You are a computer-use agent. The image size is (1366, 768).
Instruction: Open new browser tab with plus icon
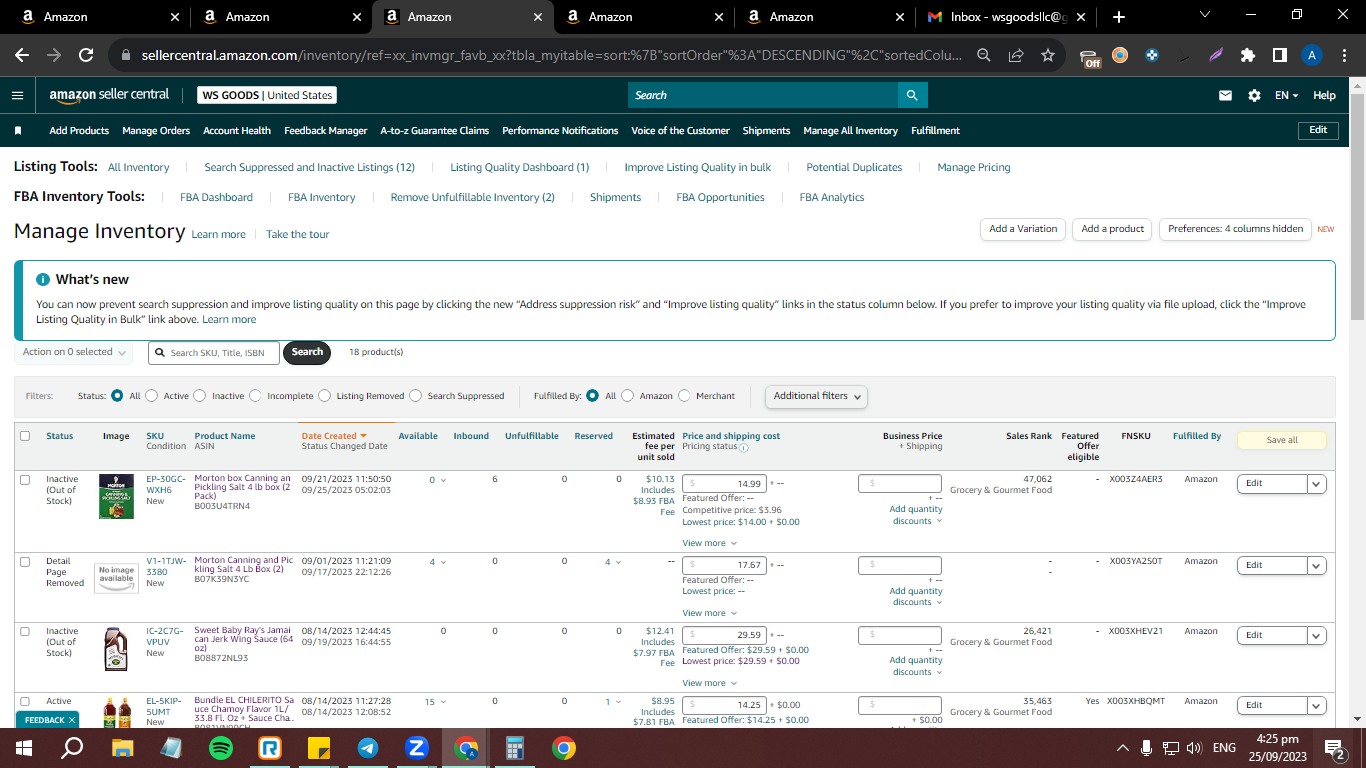point(1118,17)
